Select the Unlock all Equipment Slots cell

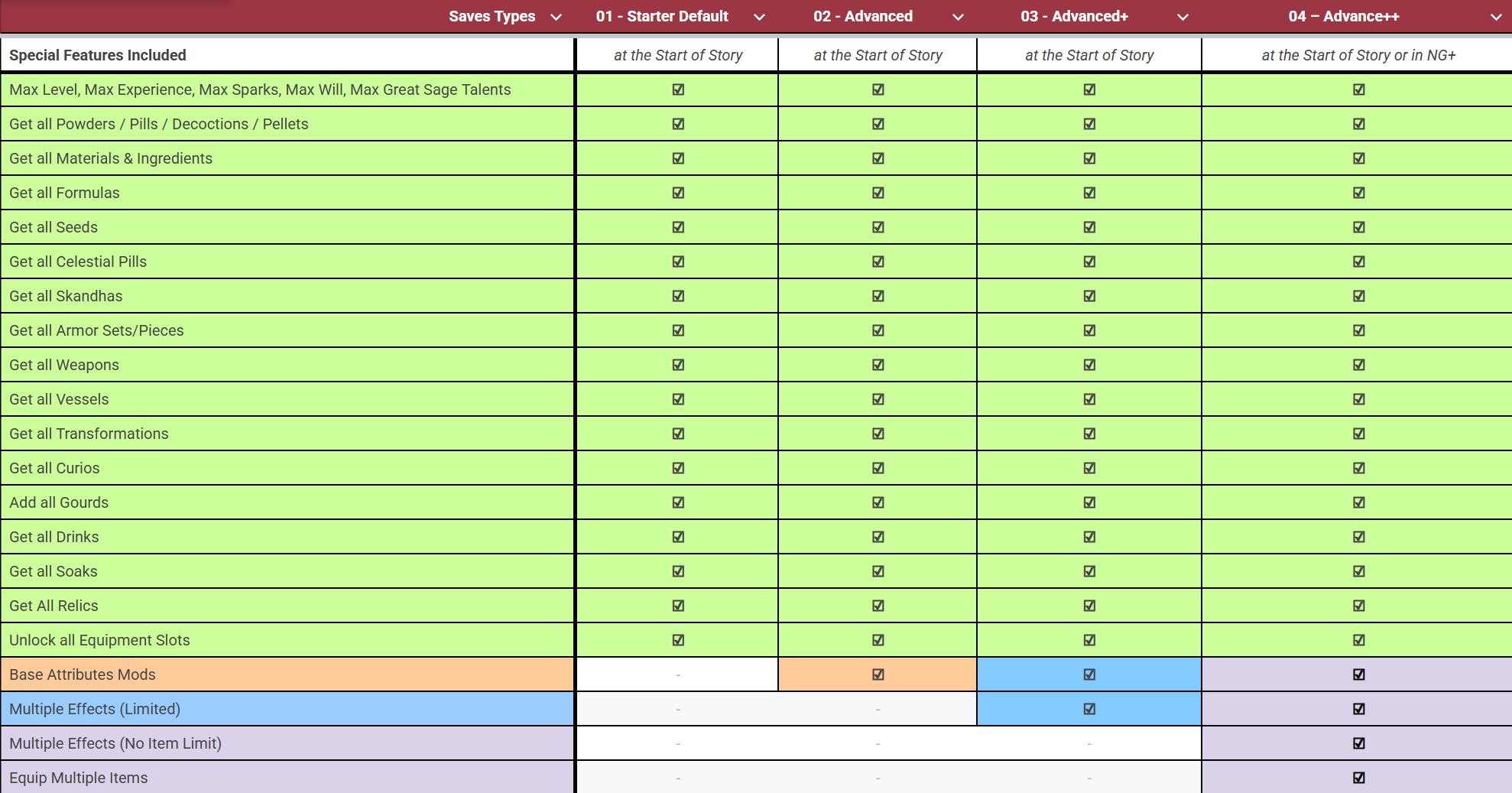pos(287,640)
